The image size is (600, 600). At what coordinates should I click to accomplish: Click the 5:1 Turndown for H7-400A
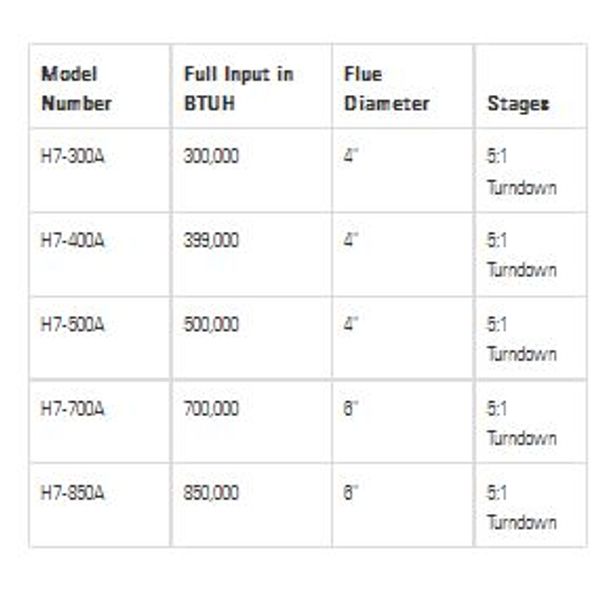pyautogui.click(x=522, y=255)
